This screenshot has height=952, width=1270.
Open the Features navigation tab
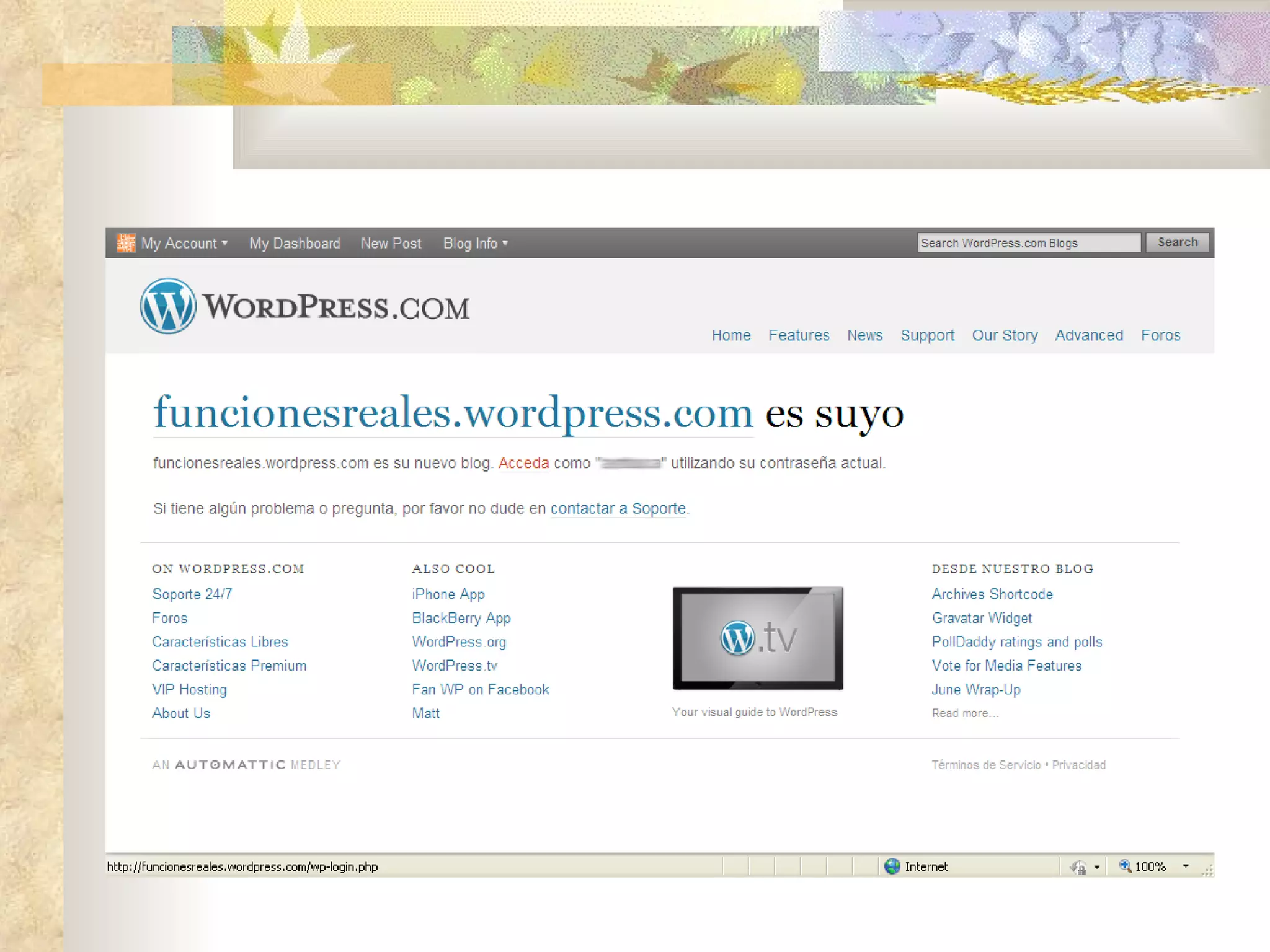pyautogui.click(x=799, y=335)
